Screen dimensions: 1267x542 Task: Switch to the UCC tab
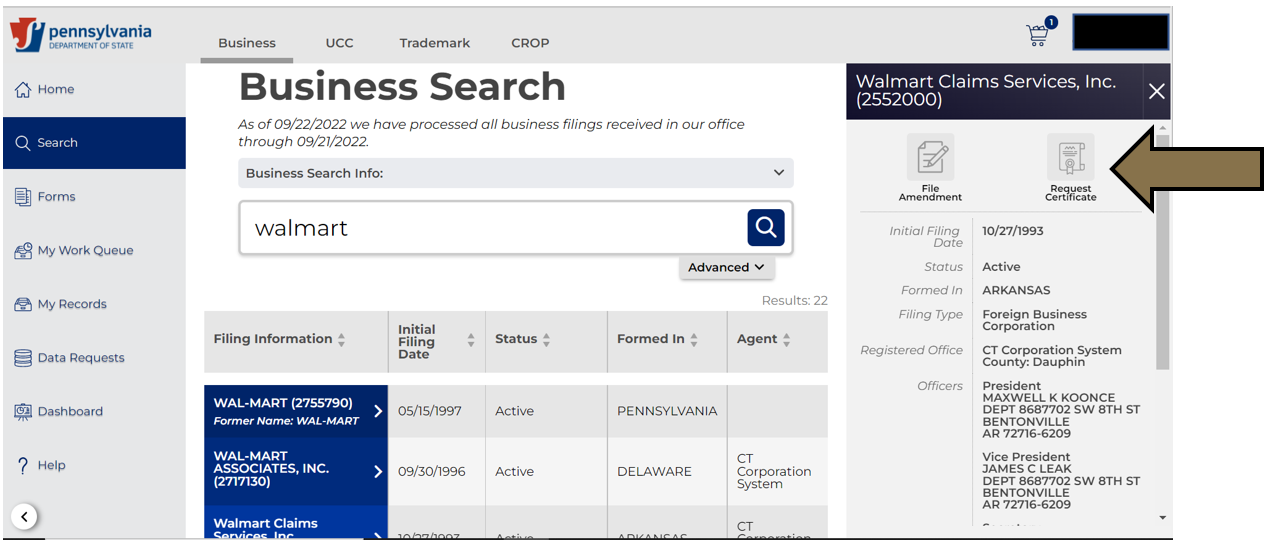click(x=339, y=43)
